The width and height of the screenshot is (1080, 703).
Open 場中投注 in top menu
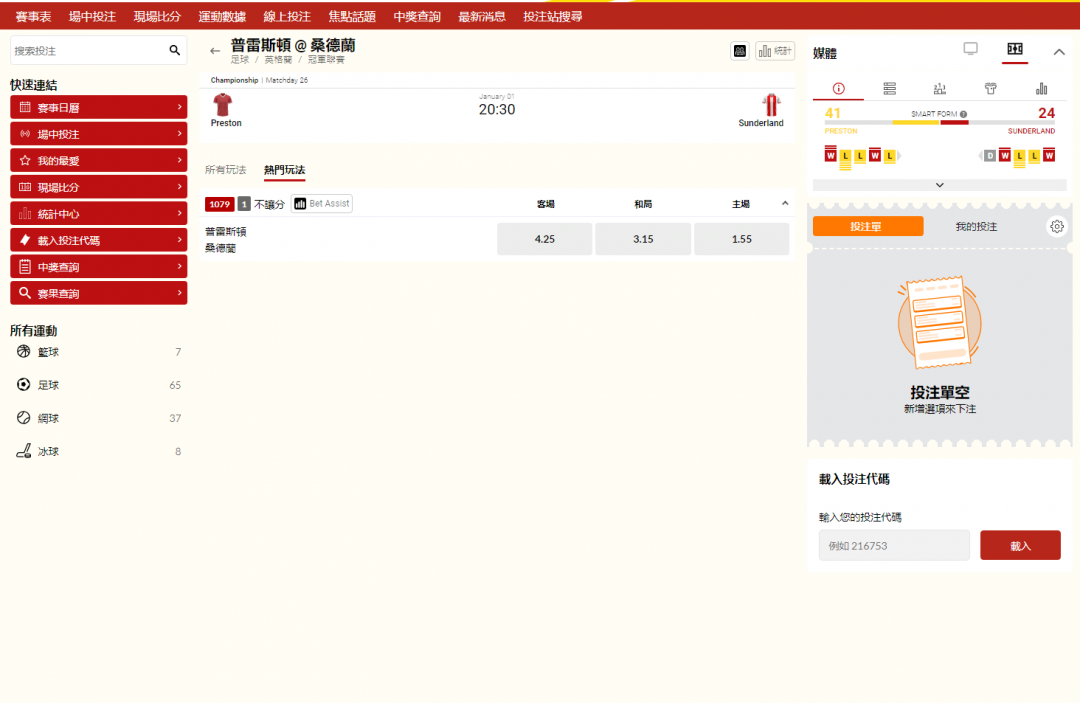[92, 17]
